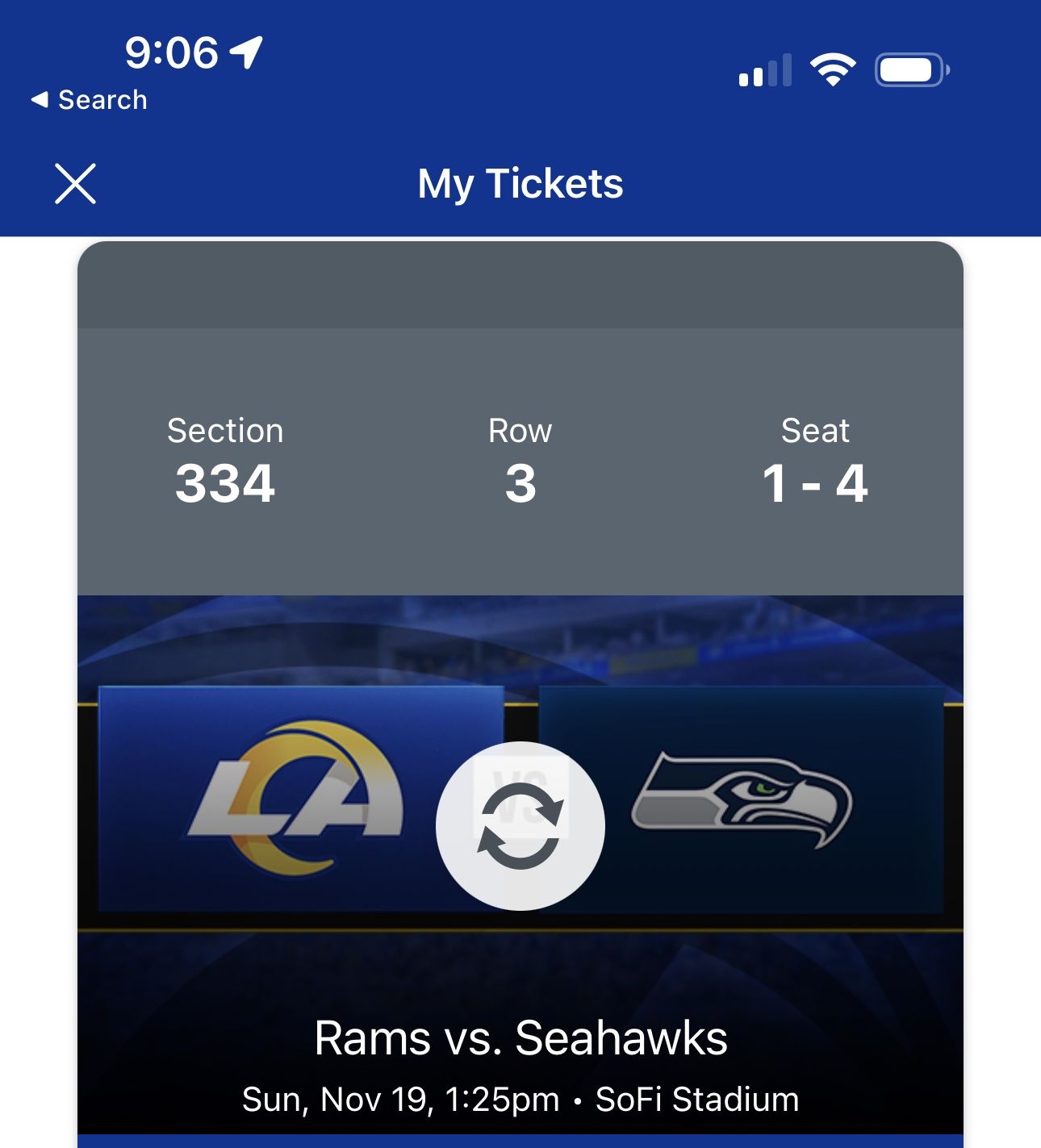Viewport: 1041px width, 1148px height.
Task: Open the Rams vs. Seahawks event details
Action: [520, 1038]
